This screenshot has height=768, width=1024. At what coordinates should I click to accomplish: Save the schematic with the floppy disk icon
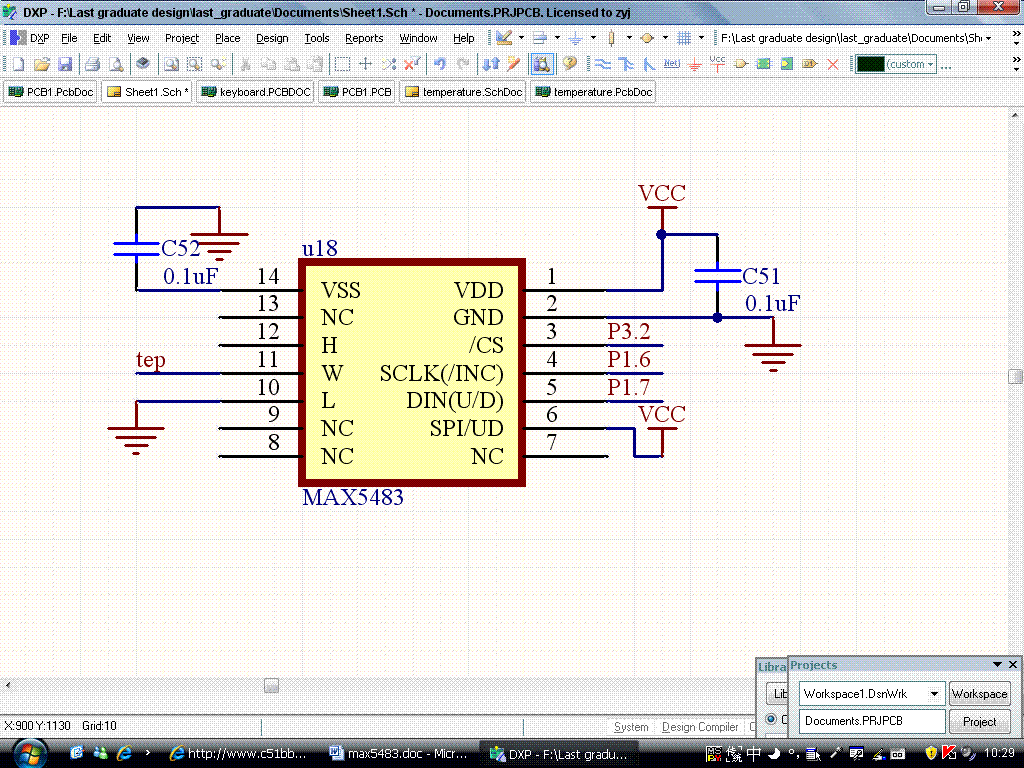pyautogui.click(x=65, y=64)
